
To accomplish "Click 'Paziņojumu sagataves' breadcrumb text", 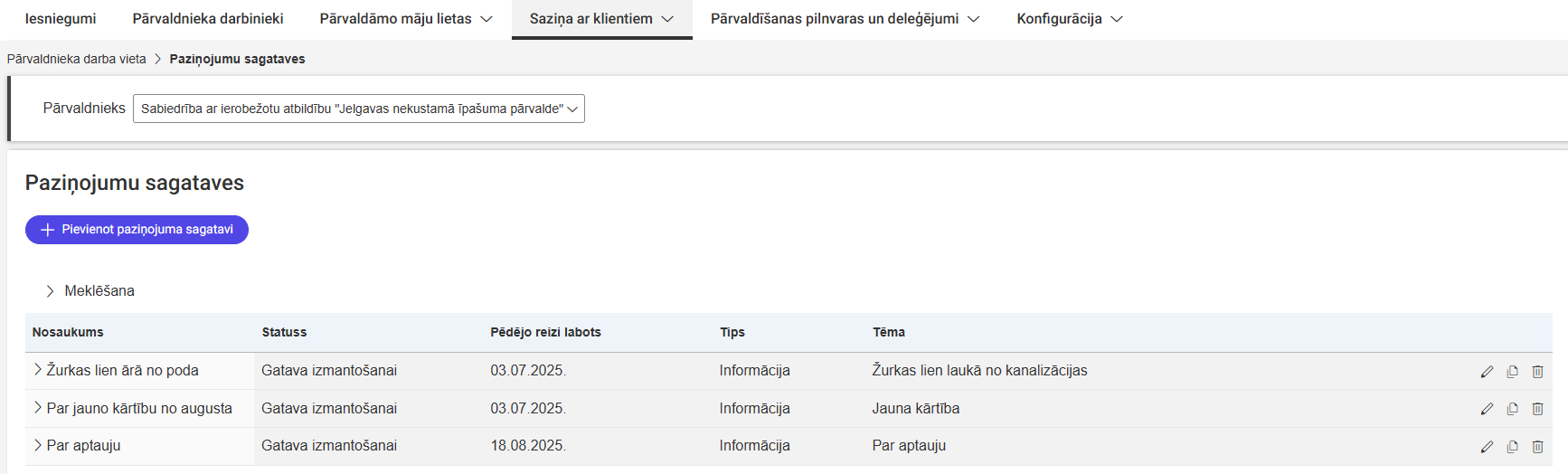I will click(238, 59).
